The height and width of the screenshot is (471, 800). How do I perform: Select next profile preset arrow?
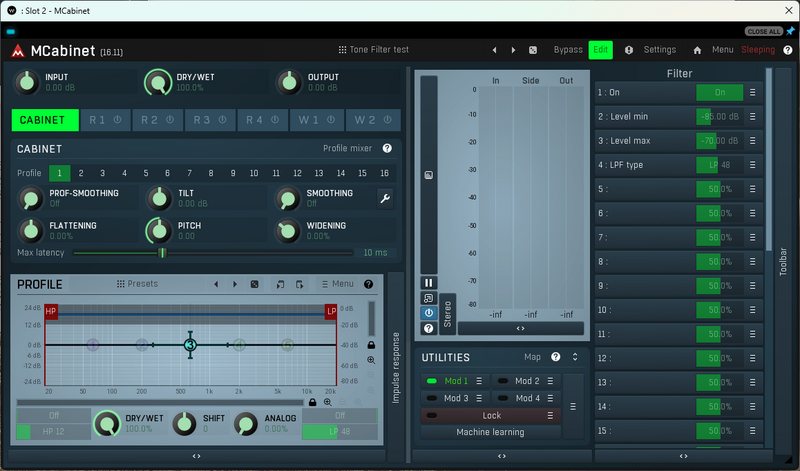pos(235,284)
